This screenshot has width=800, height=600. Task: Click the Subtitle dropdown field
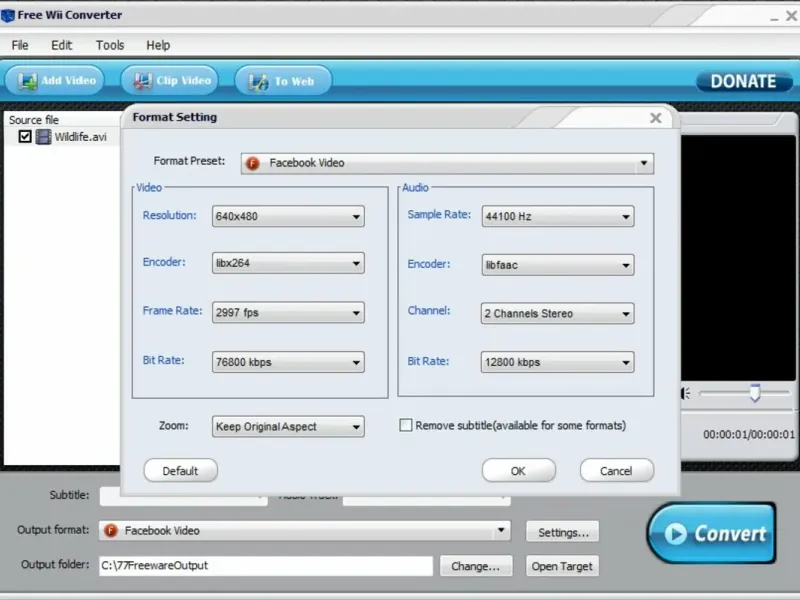click(184, 496)
